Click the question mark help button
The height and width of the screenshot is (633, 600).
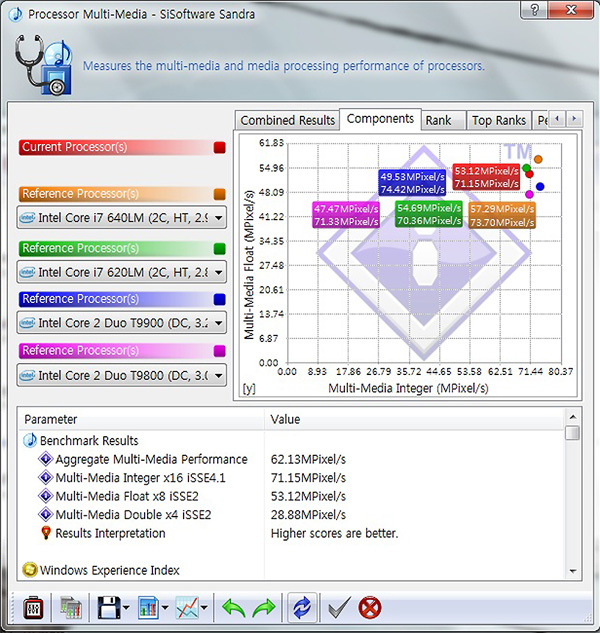pos(535,10)
